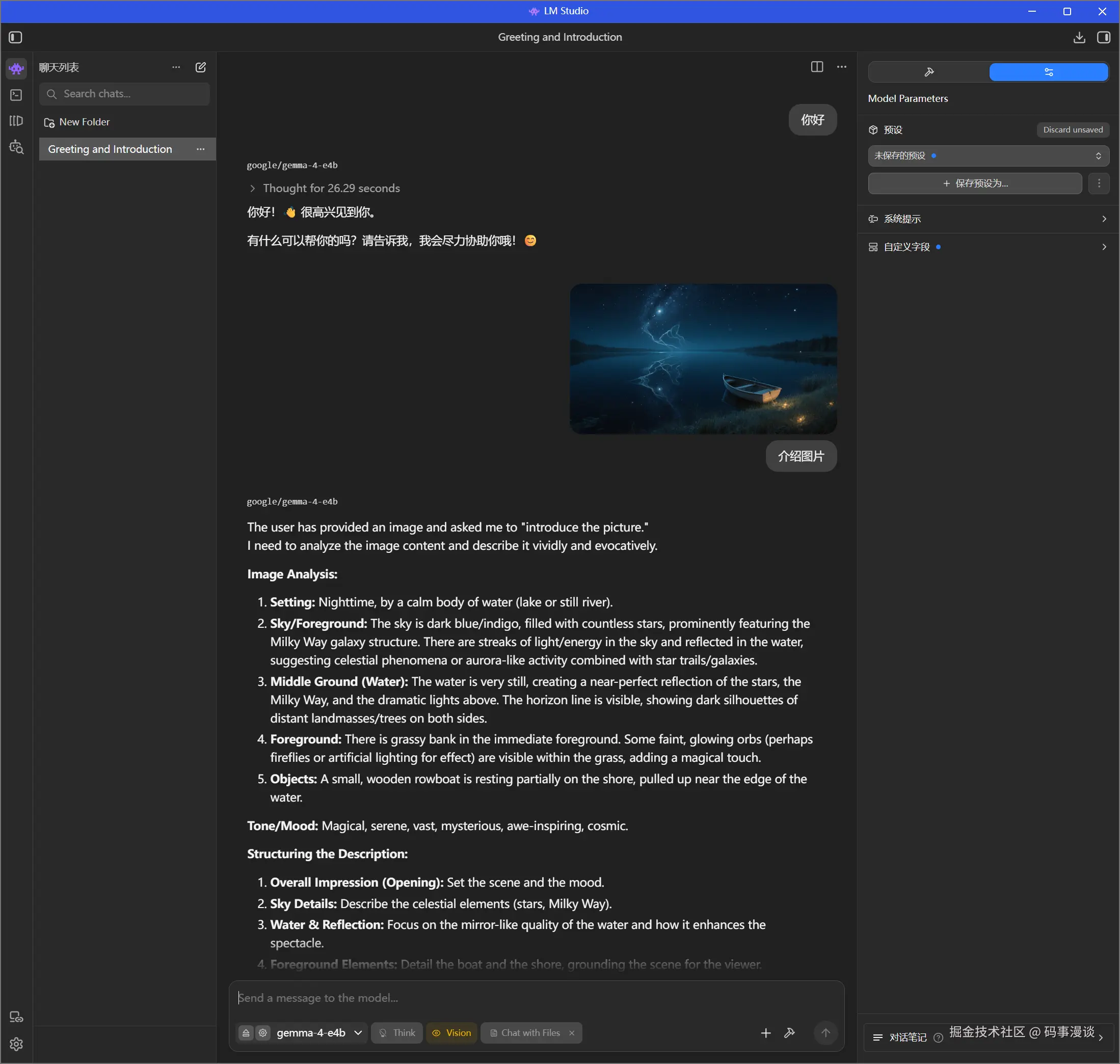Screen dimensions: 1120x1064
Task: Open the downloads icon in header
Action: 1079,37
